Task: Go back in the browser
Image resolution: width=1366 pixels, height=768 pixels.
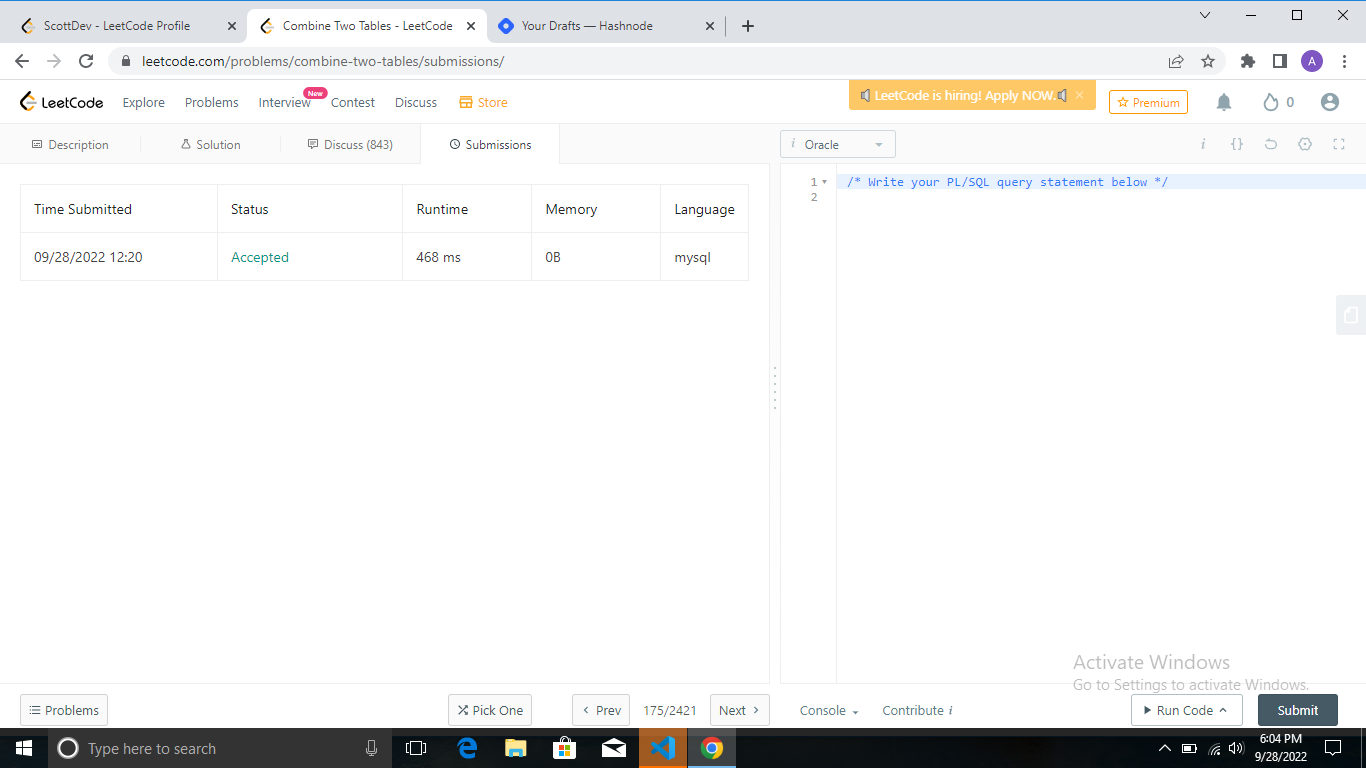Action: point(22,61)
